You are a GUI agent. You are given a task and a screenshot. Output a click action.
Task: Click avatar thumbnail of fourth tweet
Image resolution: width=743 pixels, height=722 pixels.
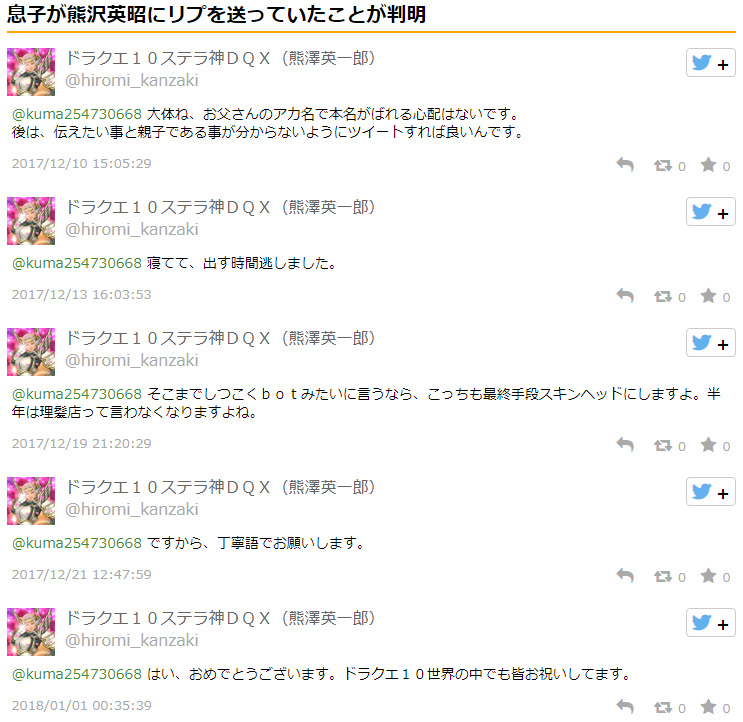(31, 501)
